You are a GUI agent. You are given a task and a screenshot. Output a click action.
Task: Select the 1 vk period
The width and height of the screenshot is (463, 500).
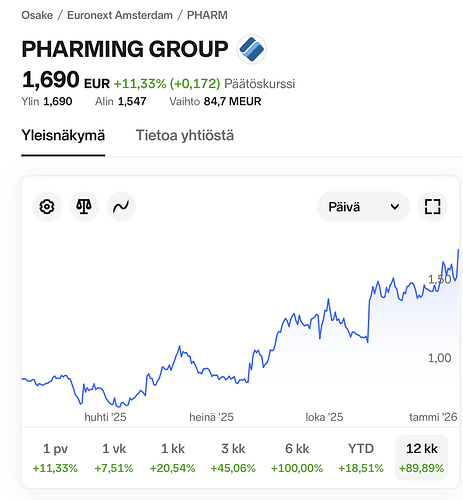[x=114, y=457]
